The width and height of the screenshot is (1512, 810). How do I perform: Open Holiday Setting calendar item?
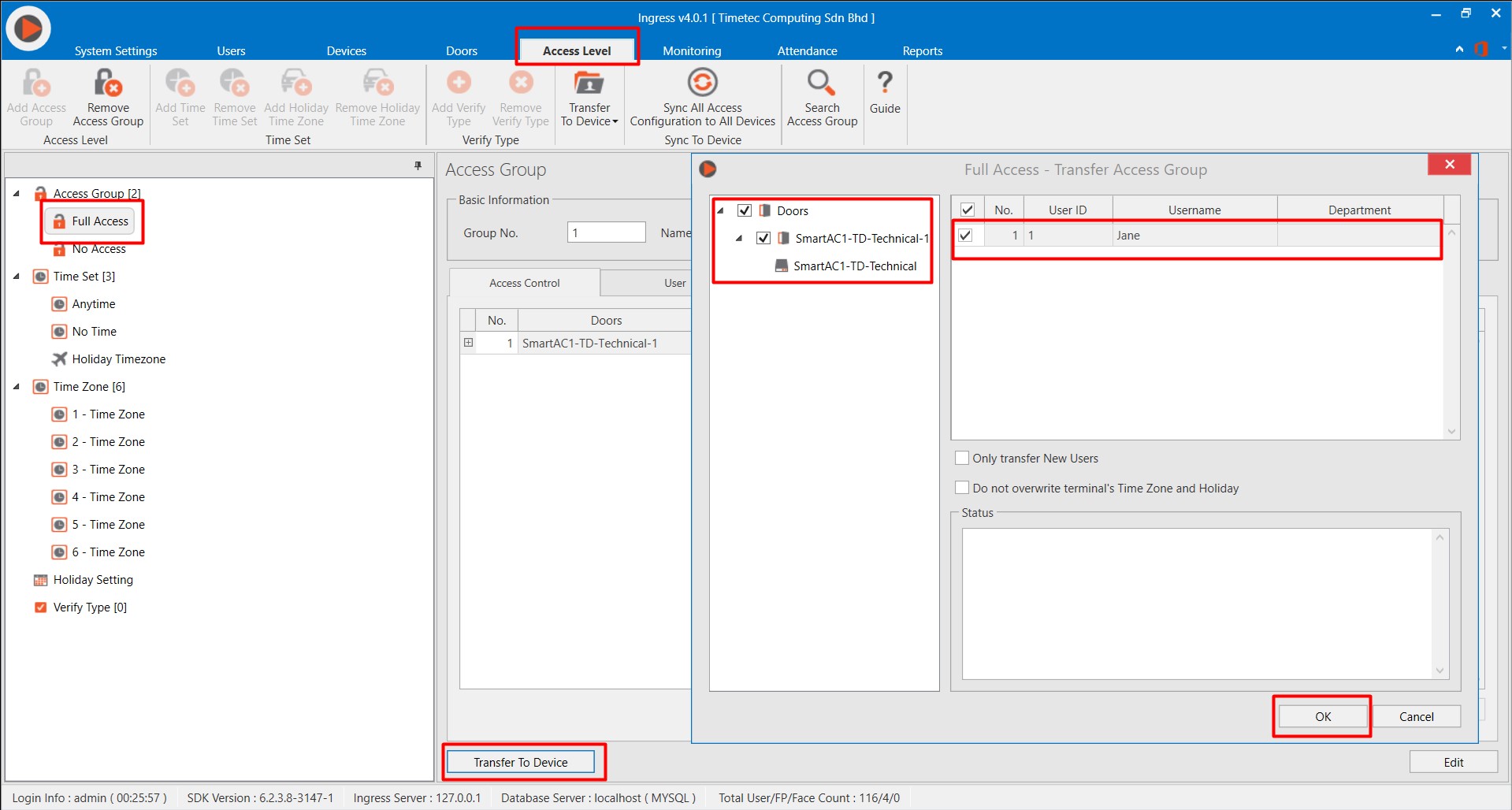pyautogui.click(x=84, y=580)
